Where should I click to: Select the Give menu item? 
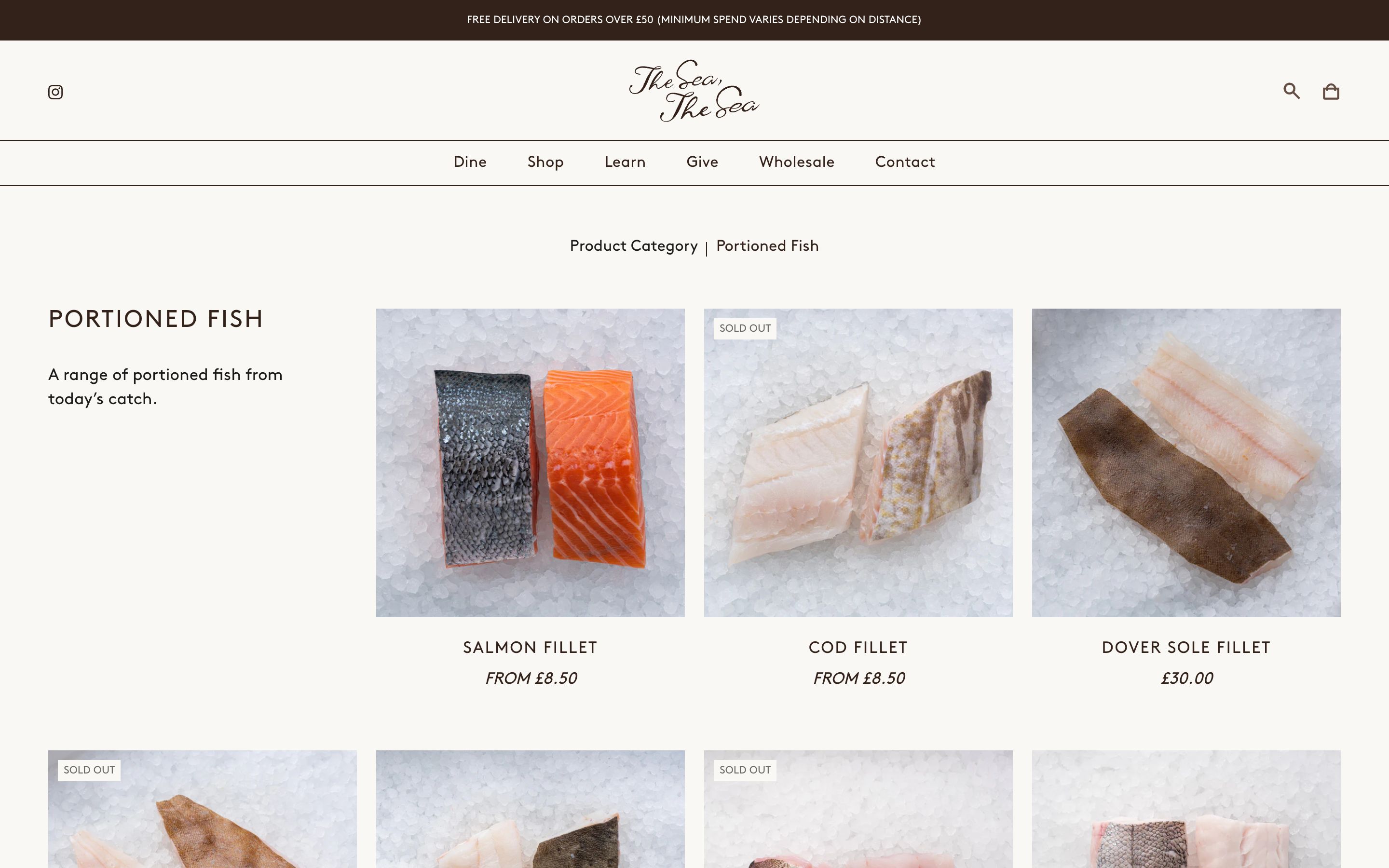click(x=702, y=163)
